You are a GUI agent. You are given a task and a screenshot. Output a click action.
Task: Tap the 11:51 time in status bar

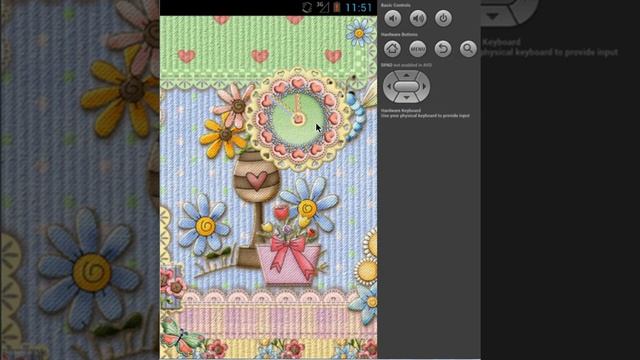pos(358,7)
